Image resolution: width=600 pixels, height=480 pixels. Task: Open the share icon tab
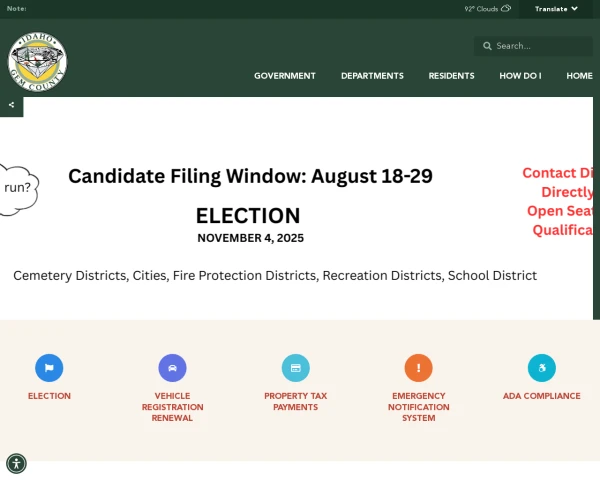point(11,105)
